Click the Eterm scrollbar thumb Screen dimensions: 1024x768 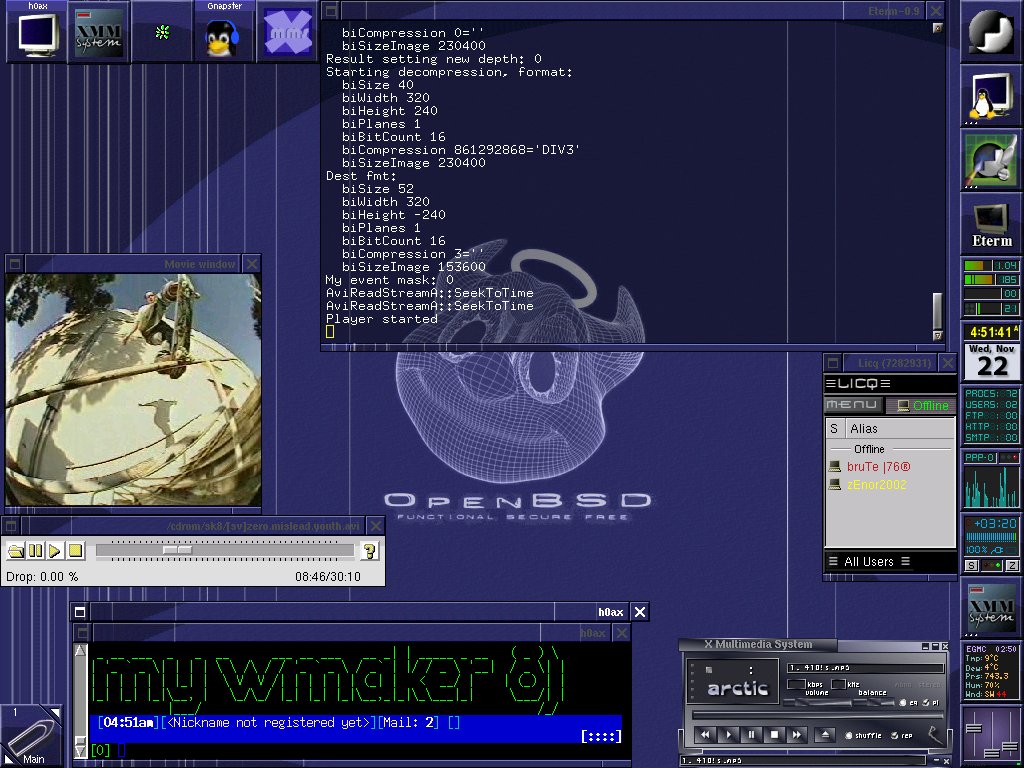[x=937, y=312]
